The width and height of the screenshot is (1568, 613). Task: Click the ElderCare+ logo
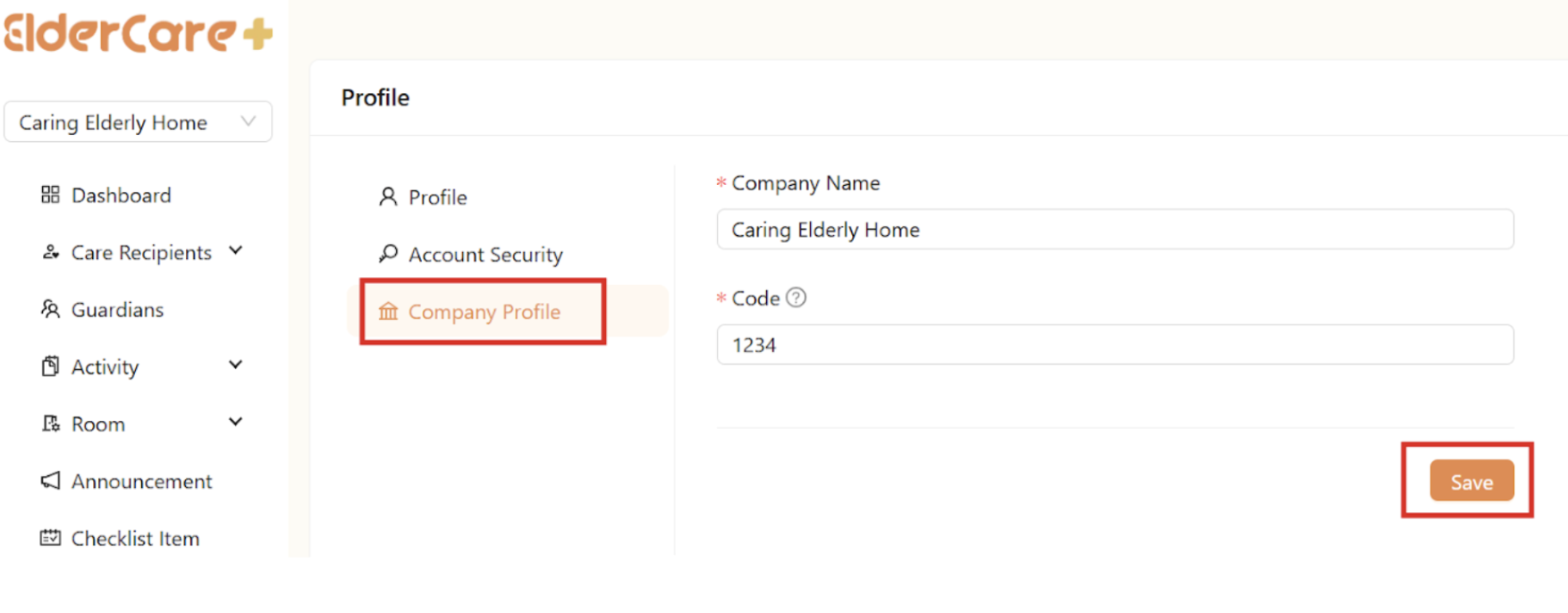139,31
